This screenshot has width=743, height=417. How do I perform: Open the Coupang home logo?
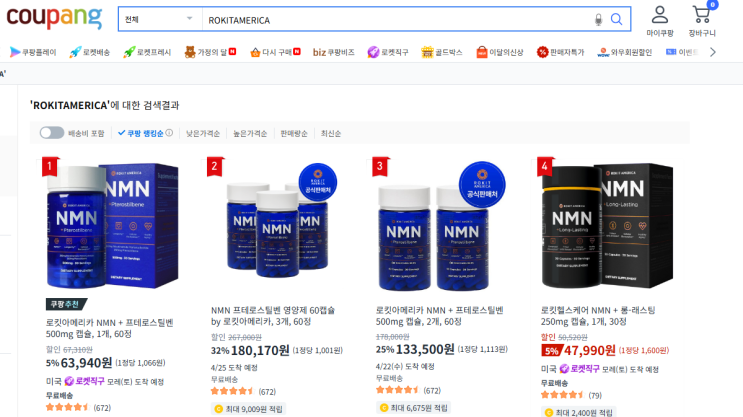pos(54,18)
